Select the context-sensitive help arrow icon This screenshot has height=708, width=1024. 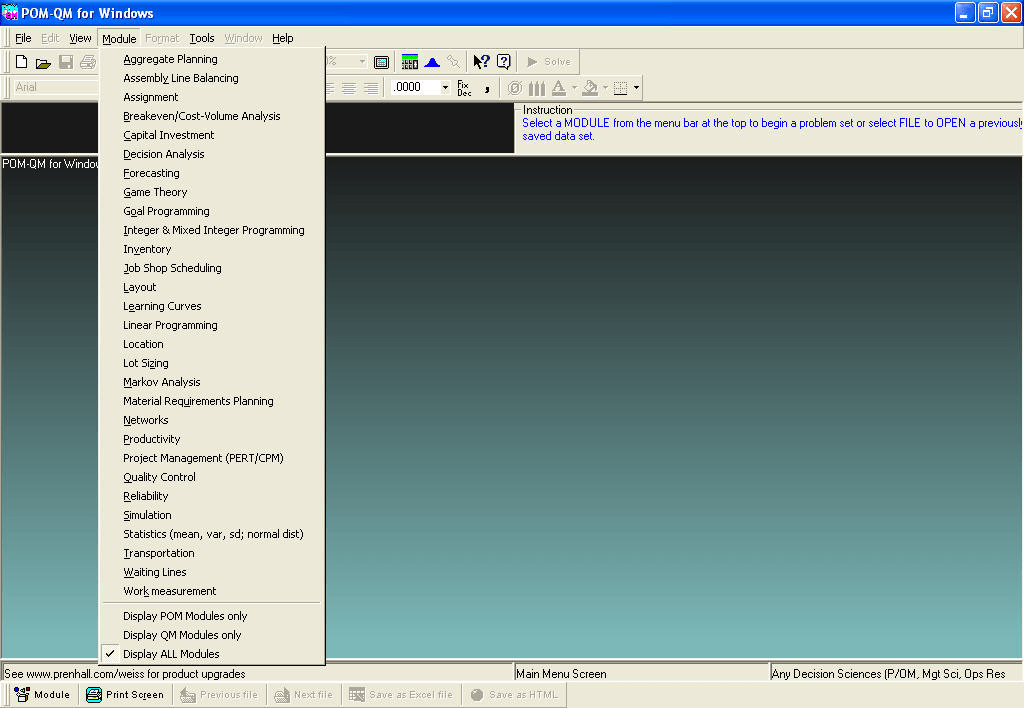click(x=480, y=61)
